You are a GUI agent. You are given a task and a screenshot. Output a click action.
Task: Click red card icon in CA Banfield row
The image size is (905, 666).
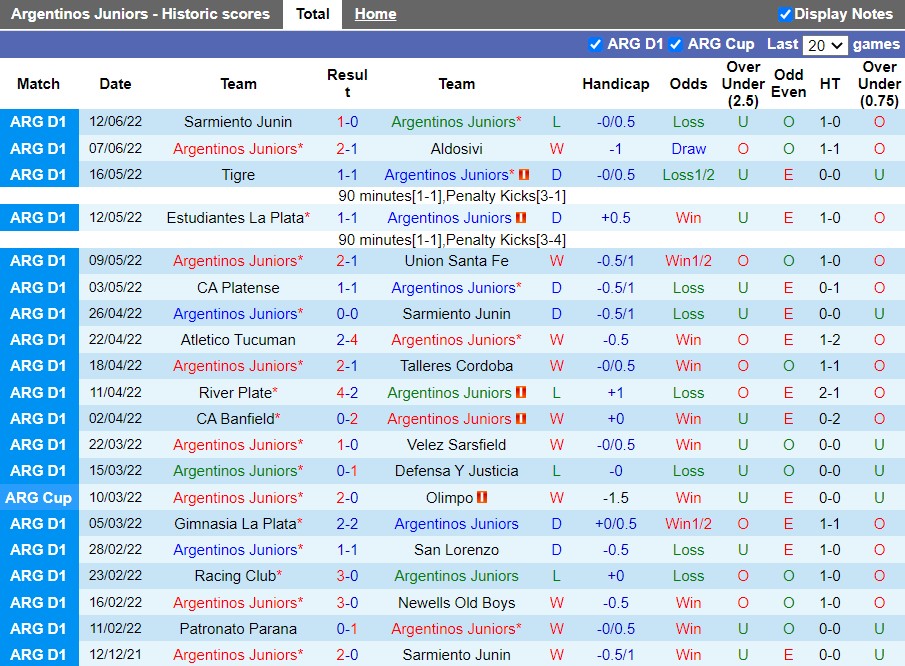[521, 418]
